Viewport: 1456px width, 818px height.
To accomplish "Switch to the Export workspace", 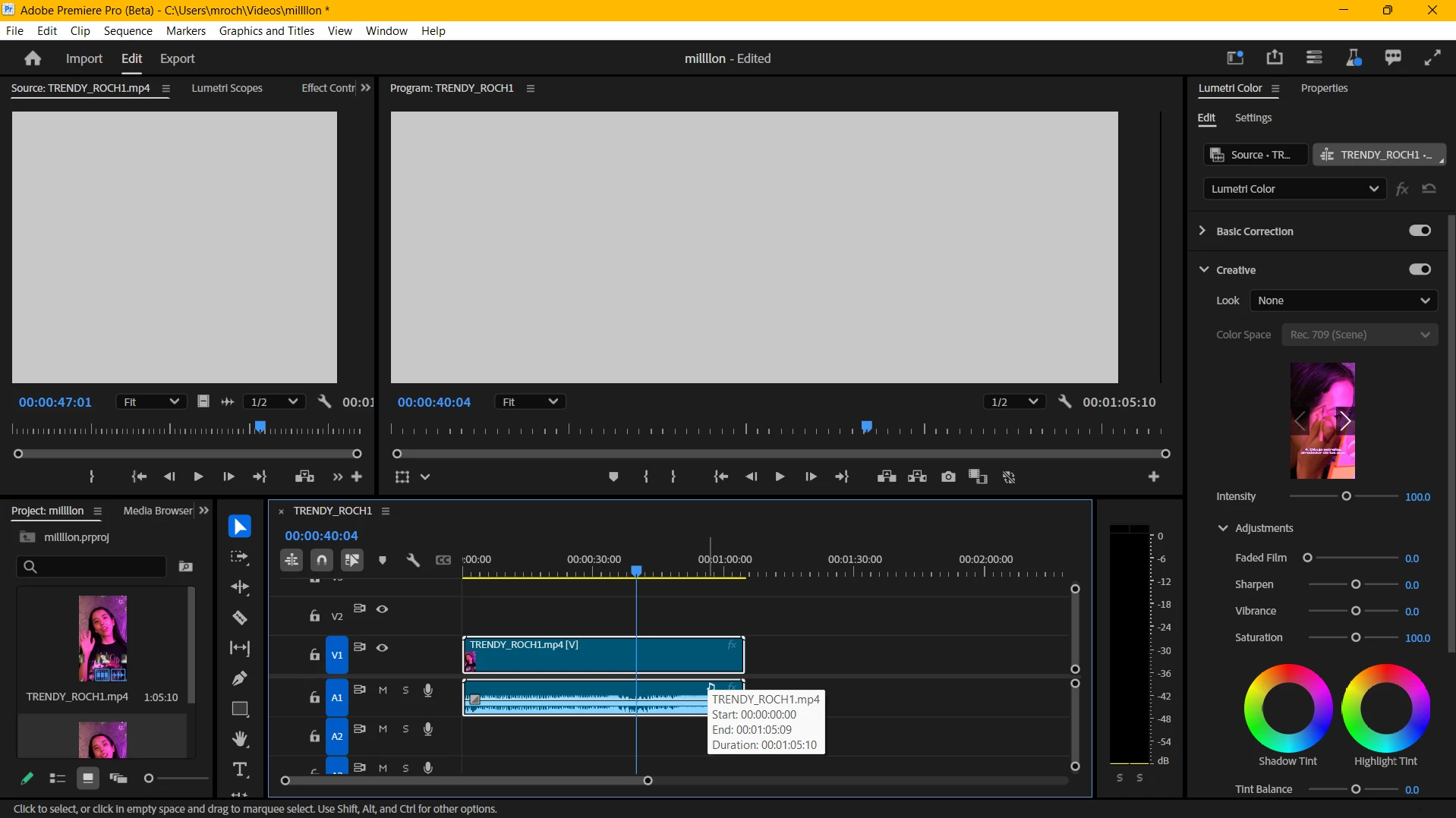I will [x=177, y=58].
